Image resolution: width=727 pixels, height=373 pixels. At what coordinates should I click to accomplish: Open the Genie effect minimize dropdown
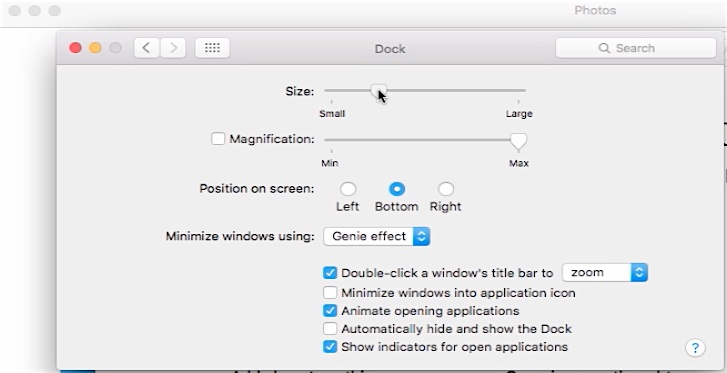[x=376, y=236]
